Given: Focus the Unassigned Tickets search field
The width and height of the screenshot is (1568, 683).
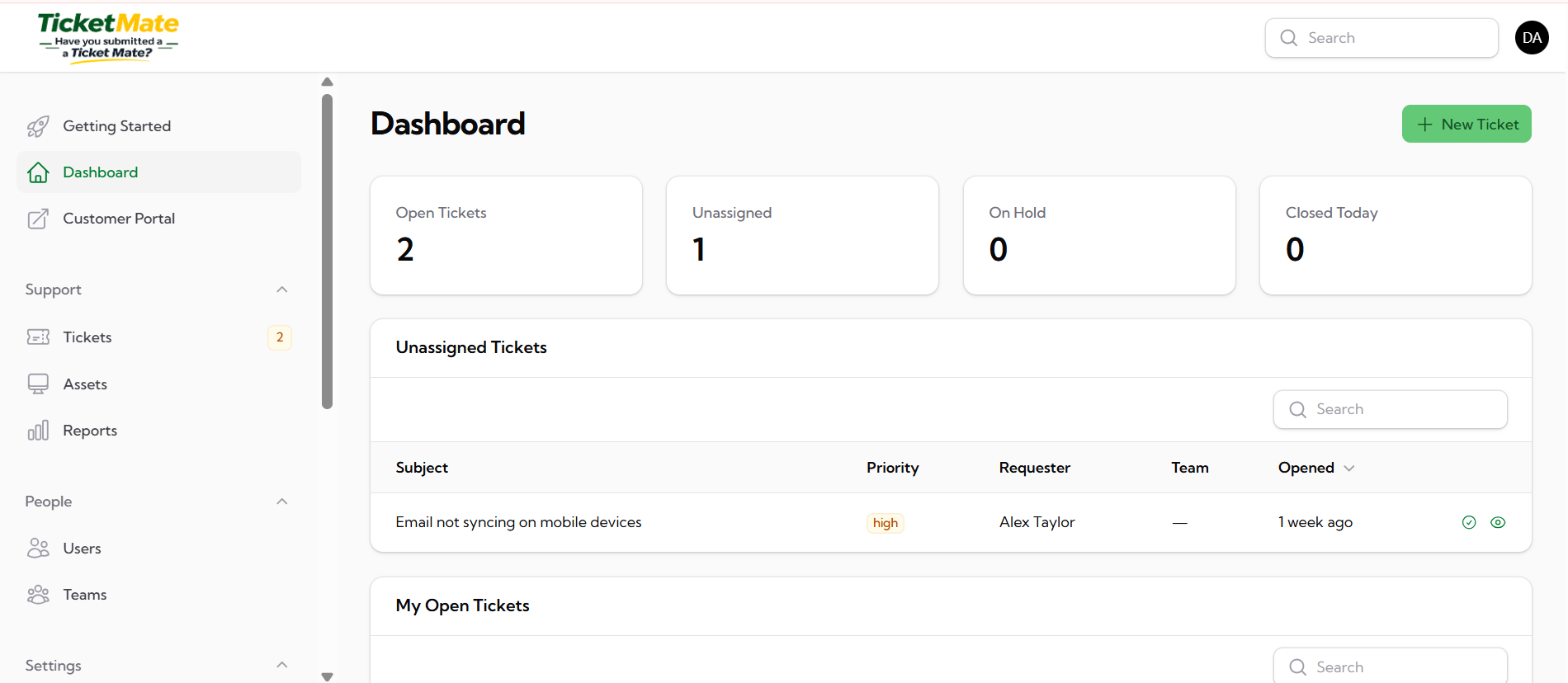Looking at the screenshot, I should pyautogui.click(x=1391, y=409).
